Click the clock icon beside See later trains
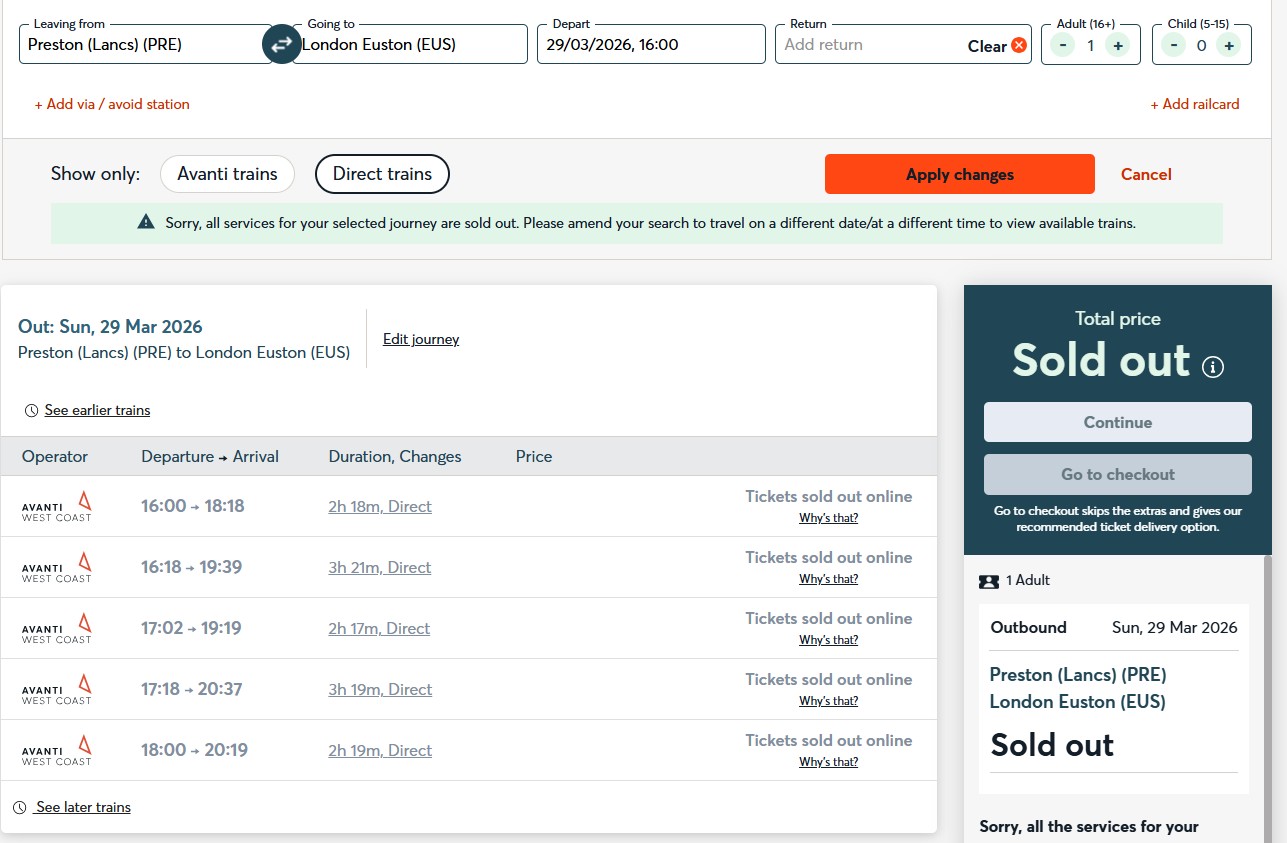Image resolution: width=1287 pixels, height=843 pixels. click(x=19, y=808)
